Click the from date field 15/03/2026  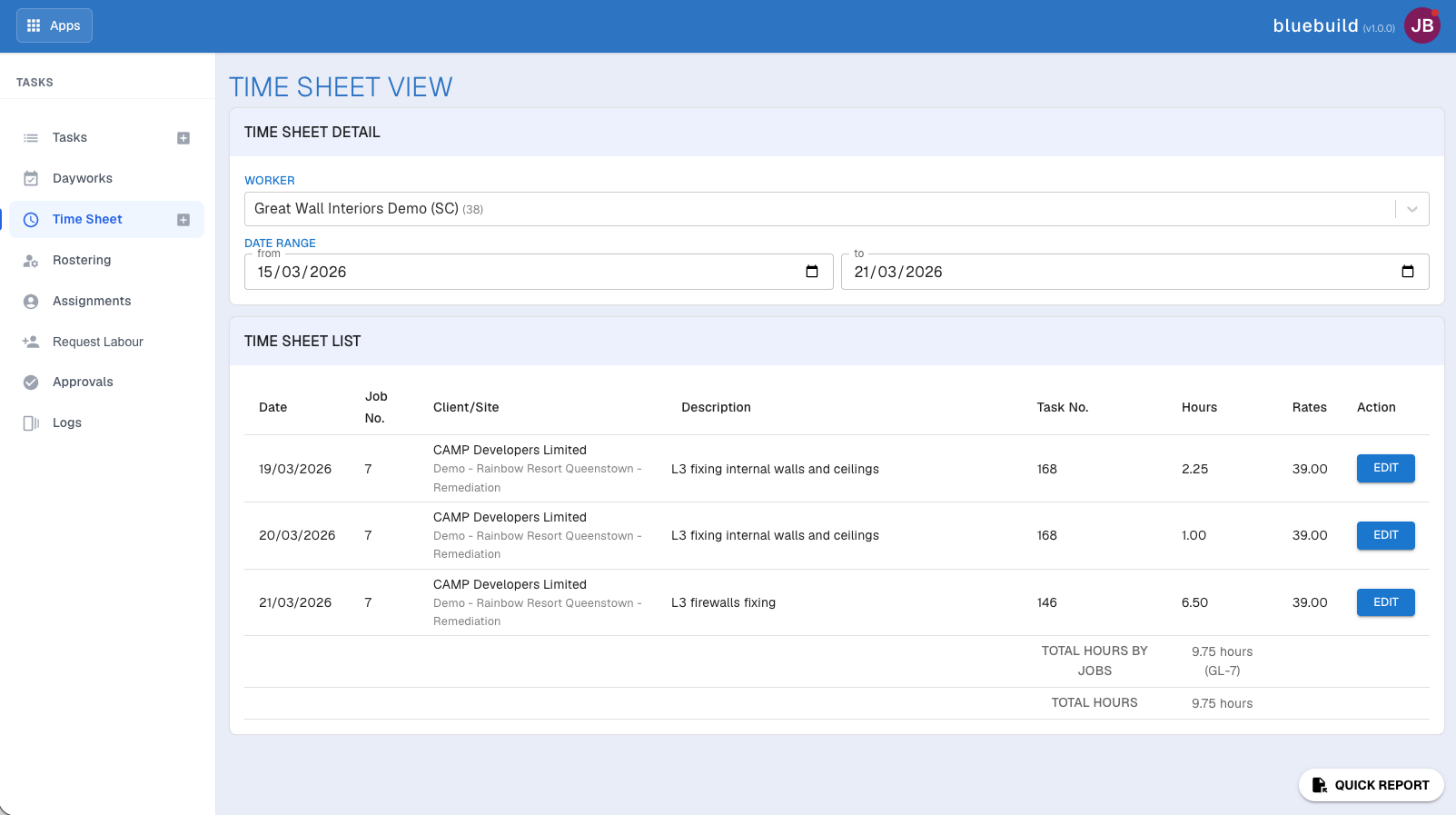539,272
